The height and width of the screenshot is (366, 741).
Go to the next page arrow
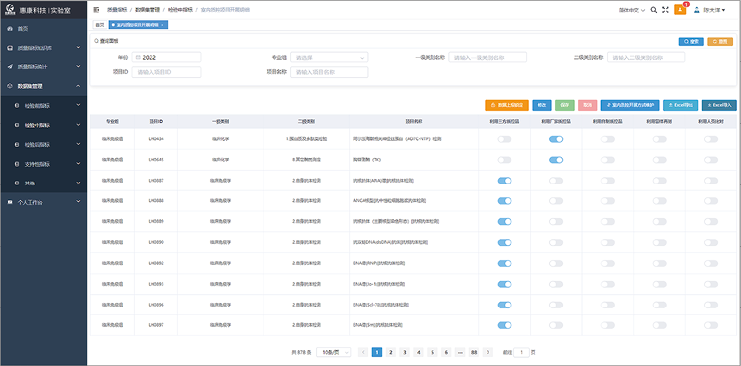pyautogui.click(x=488, y=352)
